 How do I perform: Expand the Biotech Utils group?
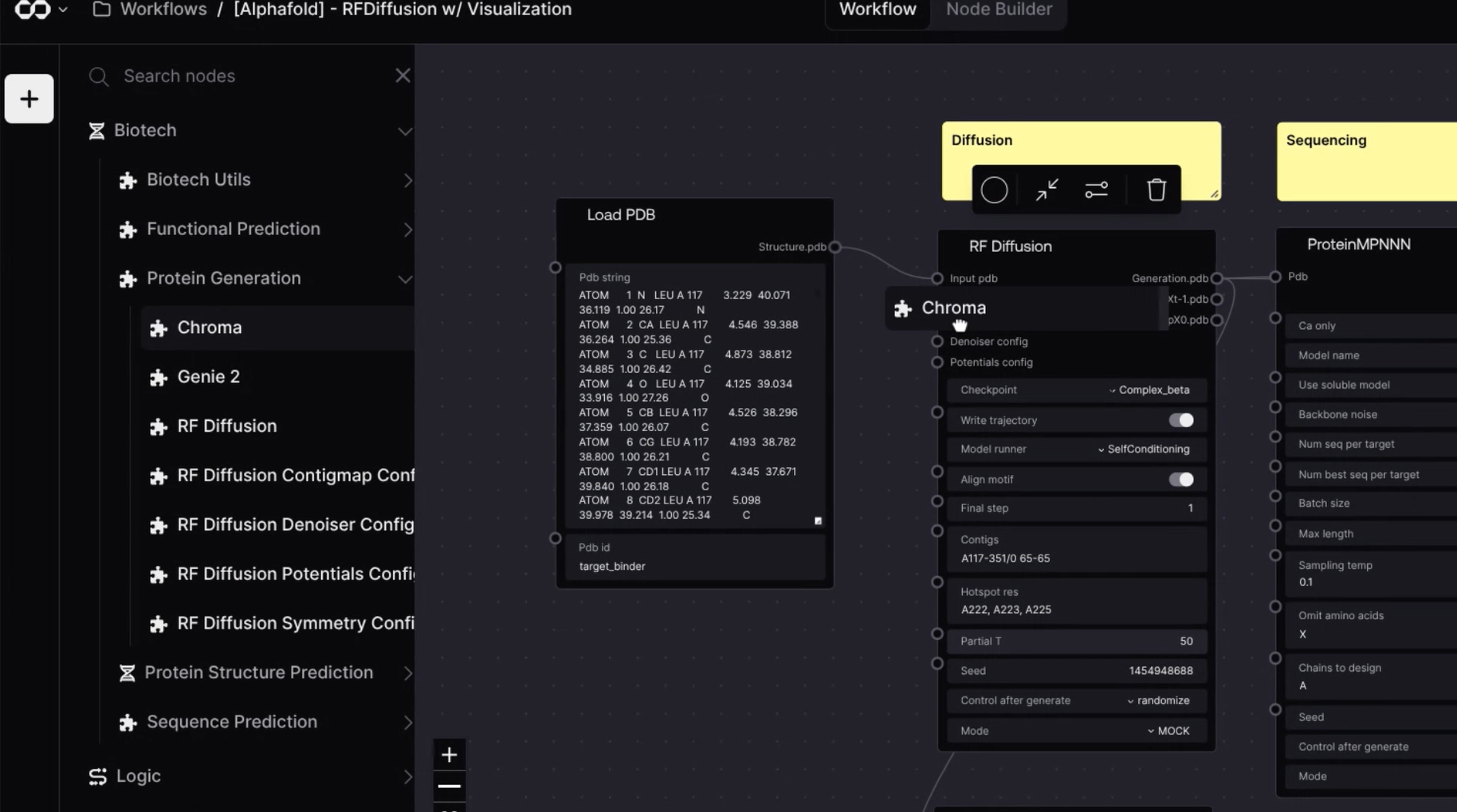coord(407,181)
